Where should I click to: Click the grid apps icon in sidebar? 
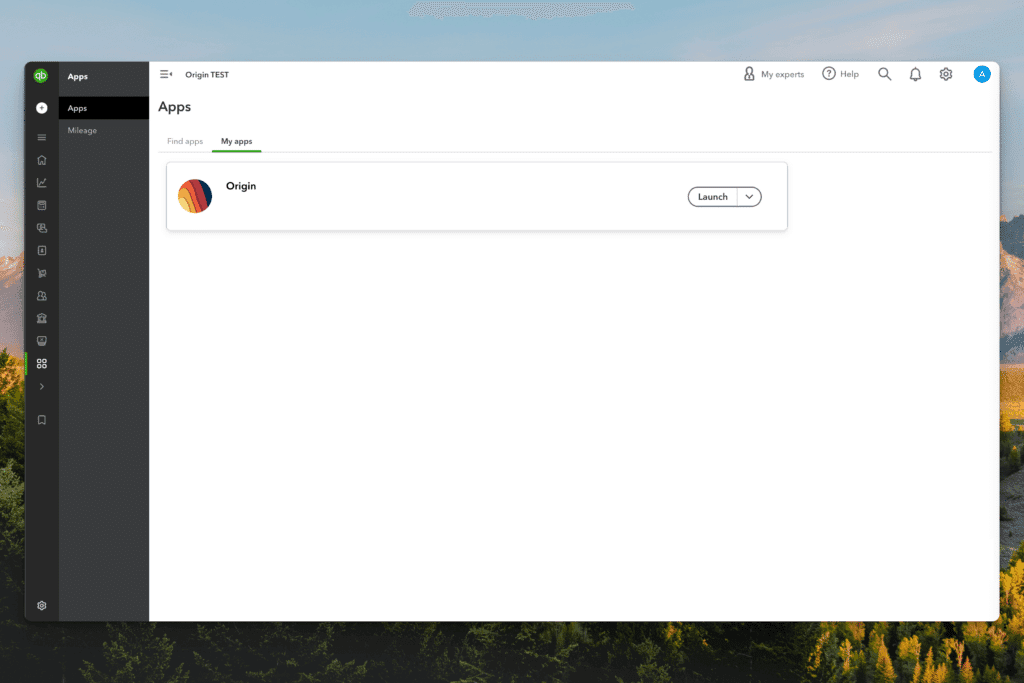pos(42,364)
